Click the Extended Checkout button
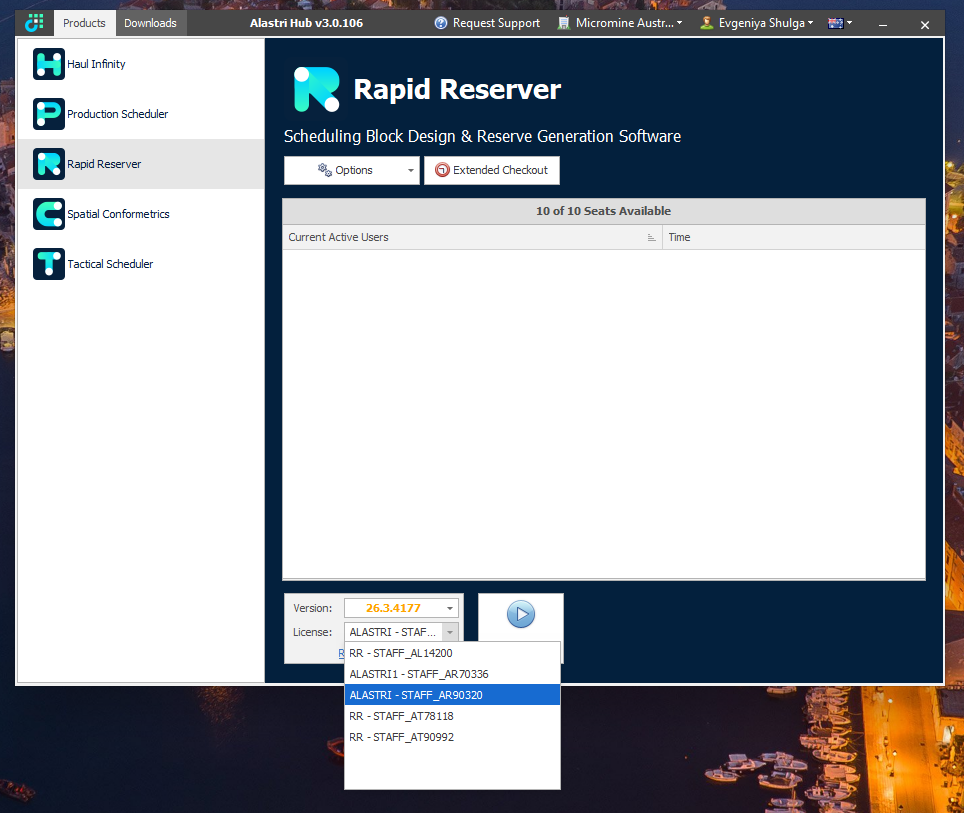Viewport: 964px width, 813px height. pyautogui.click(x=492, y=170)
